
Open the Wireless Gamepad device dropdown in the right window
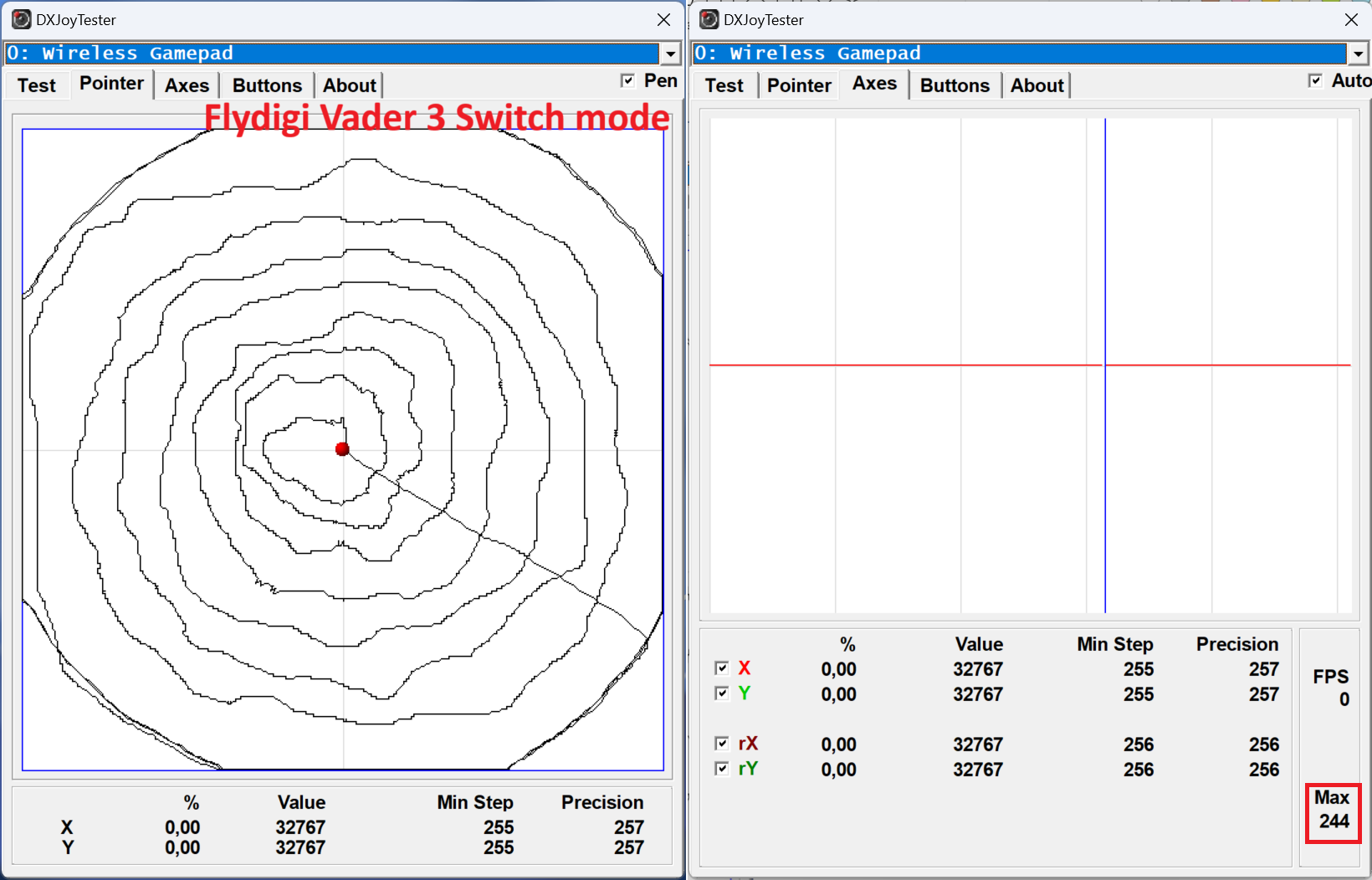pyautogui.click(x=1358, y=54)
